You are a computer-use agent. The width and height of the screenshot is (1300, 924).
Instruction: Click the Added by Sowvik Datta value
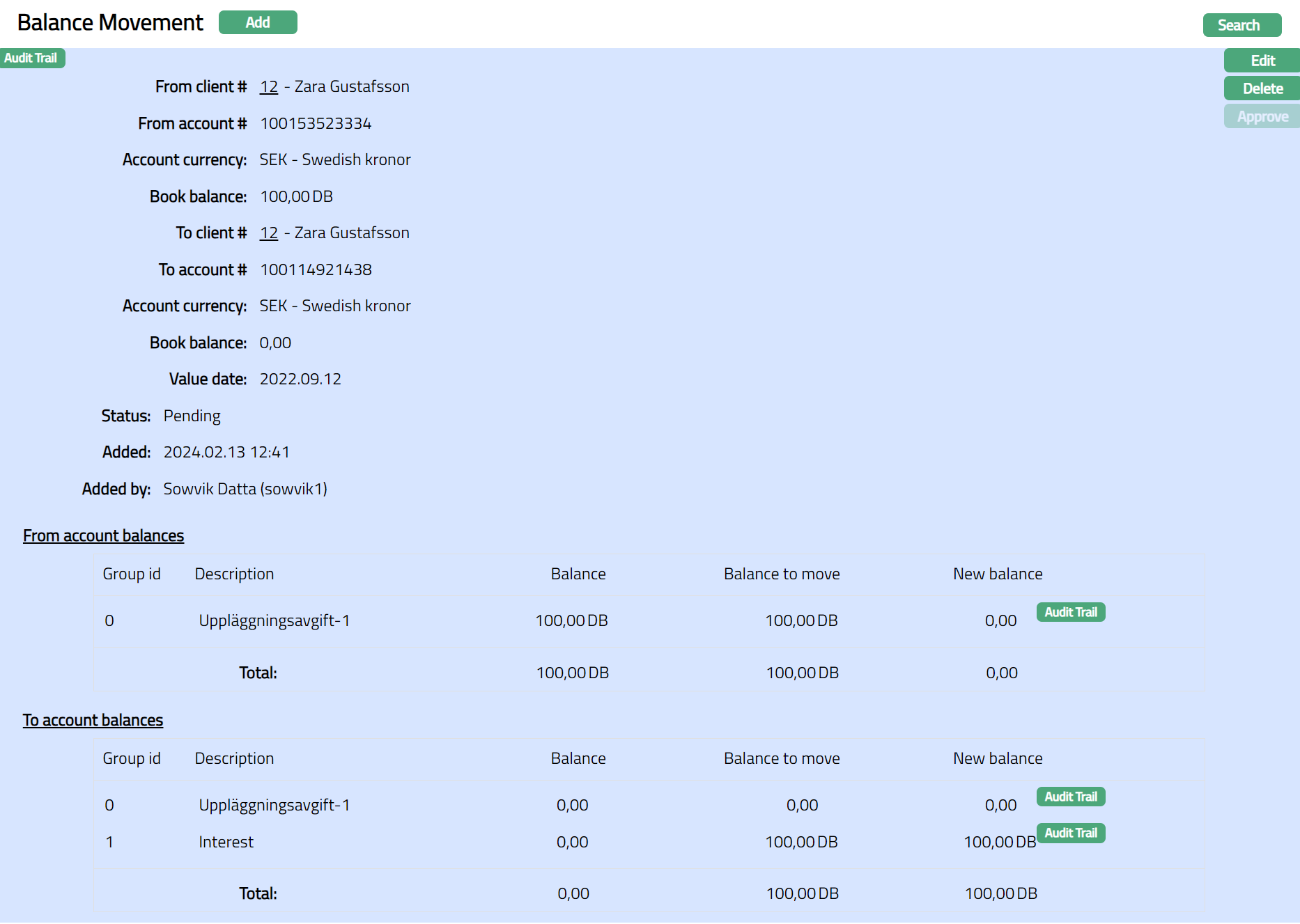[x=245, y=490]
